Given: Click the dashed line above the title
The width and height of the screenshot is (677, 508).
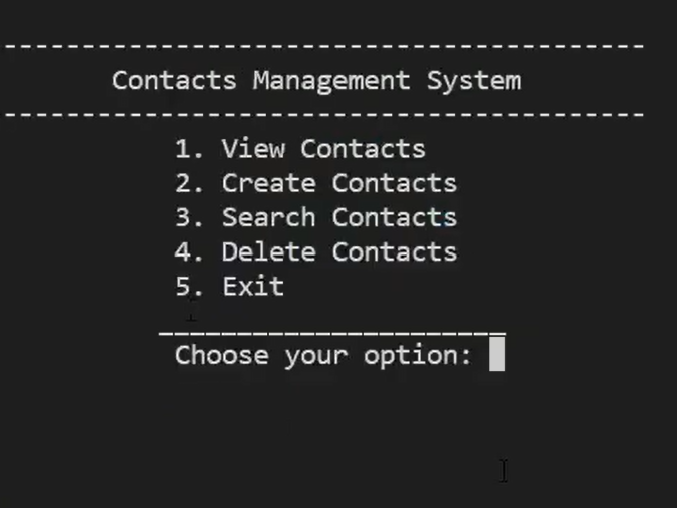Looking at the screenshot, I should coord(324,45).
